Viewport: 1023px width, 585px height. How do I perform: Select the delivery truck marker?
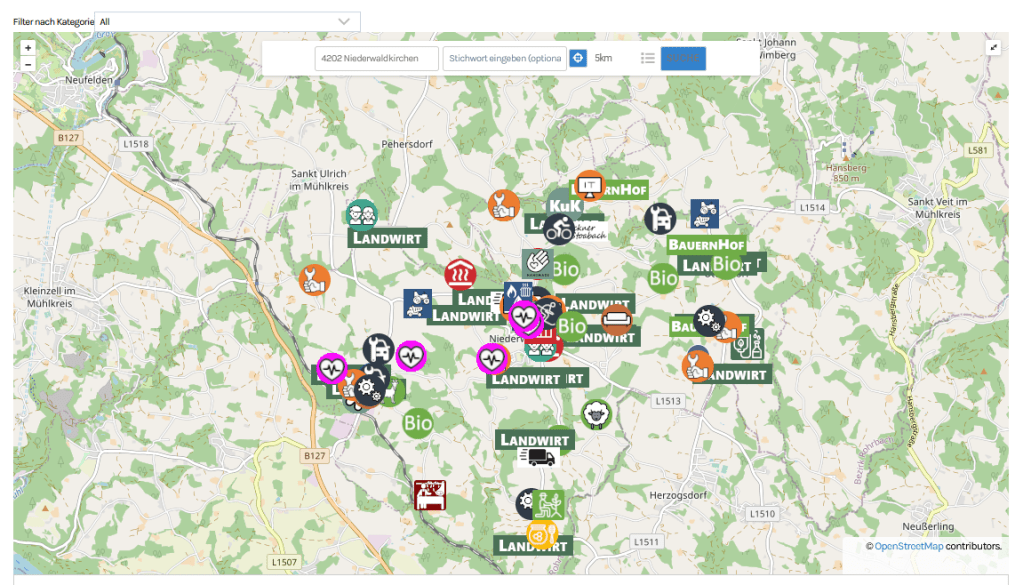[537, 457]
